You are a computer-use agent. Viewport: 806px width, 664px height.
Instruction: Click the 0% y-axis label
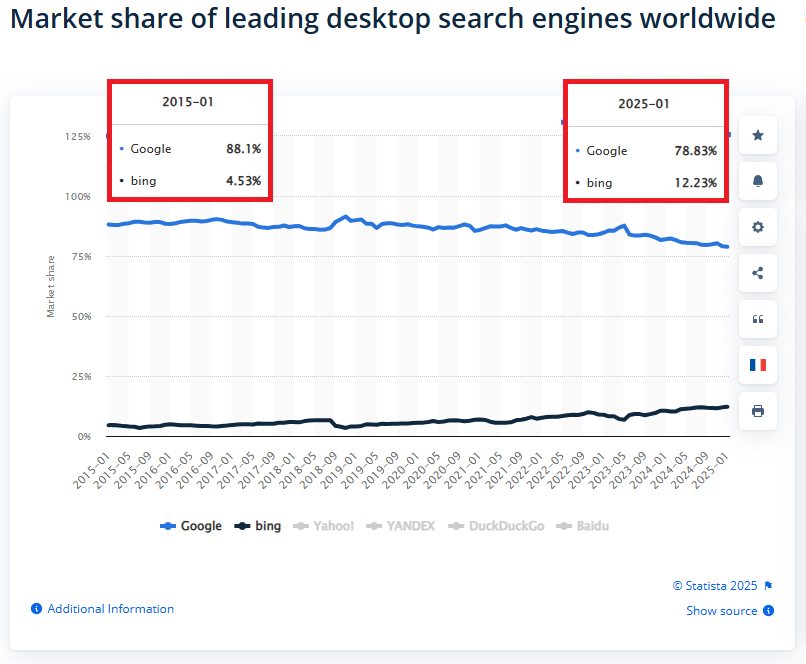(84, 437)
